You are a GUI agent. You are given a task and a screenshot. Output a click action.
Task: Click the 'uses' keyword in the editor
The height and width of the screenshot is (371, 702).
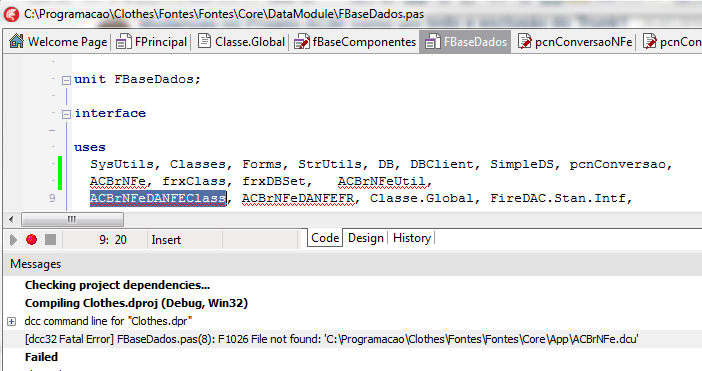90,147
